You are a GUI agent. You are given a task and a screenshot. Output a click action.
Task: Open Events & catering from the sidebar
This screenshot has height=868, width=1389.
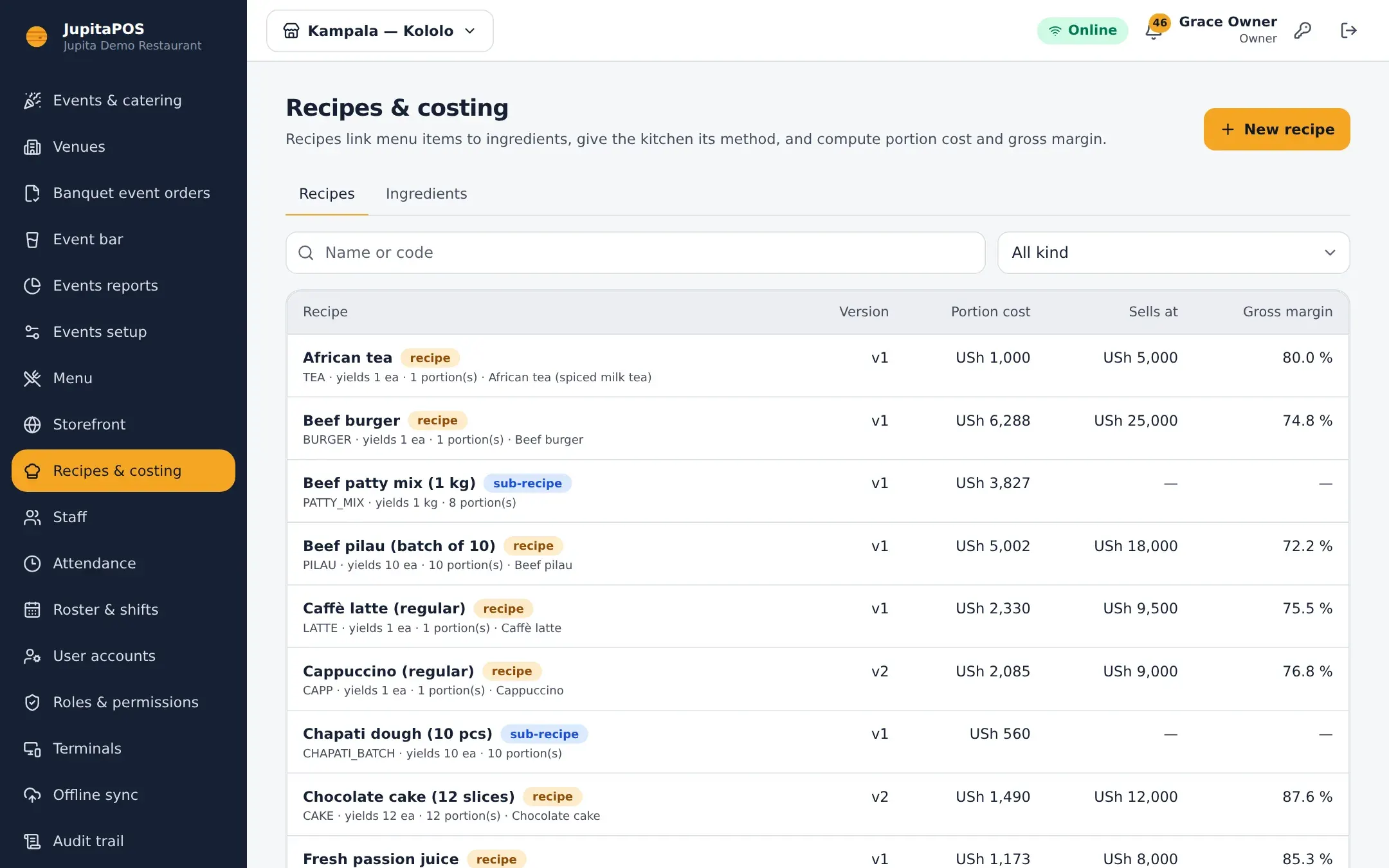coord(123,100)
